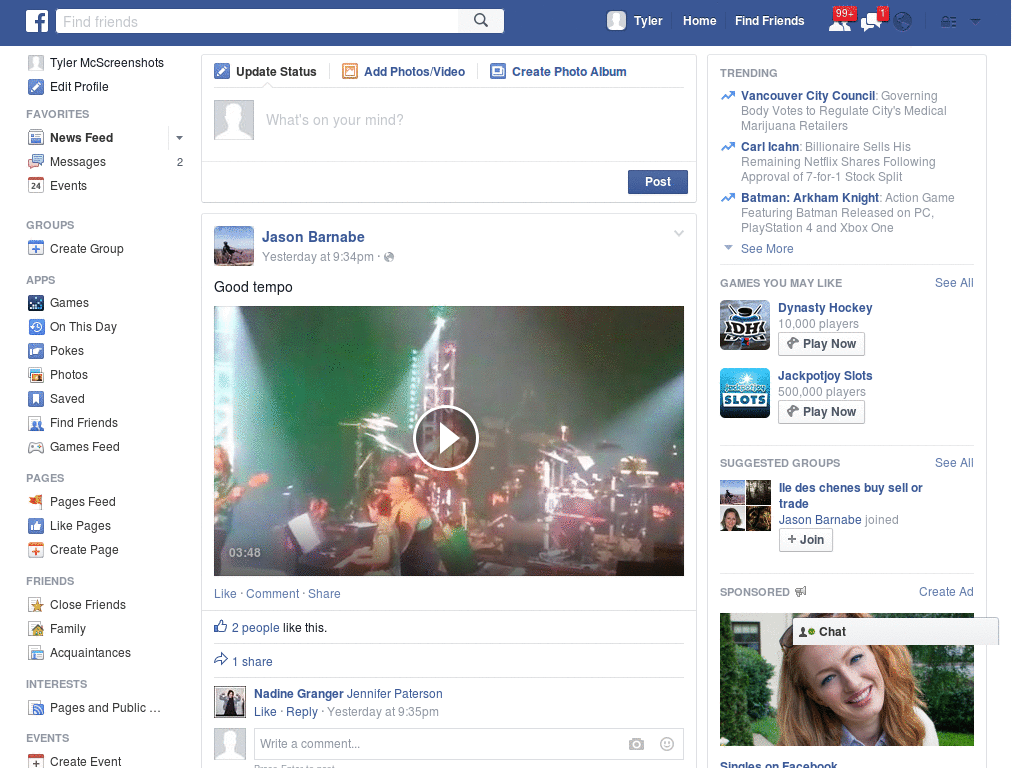Click the Like Pages thumbs-up icon

point(36,526)
